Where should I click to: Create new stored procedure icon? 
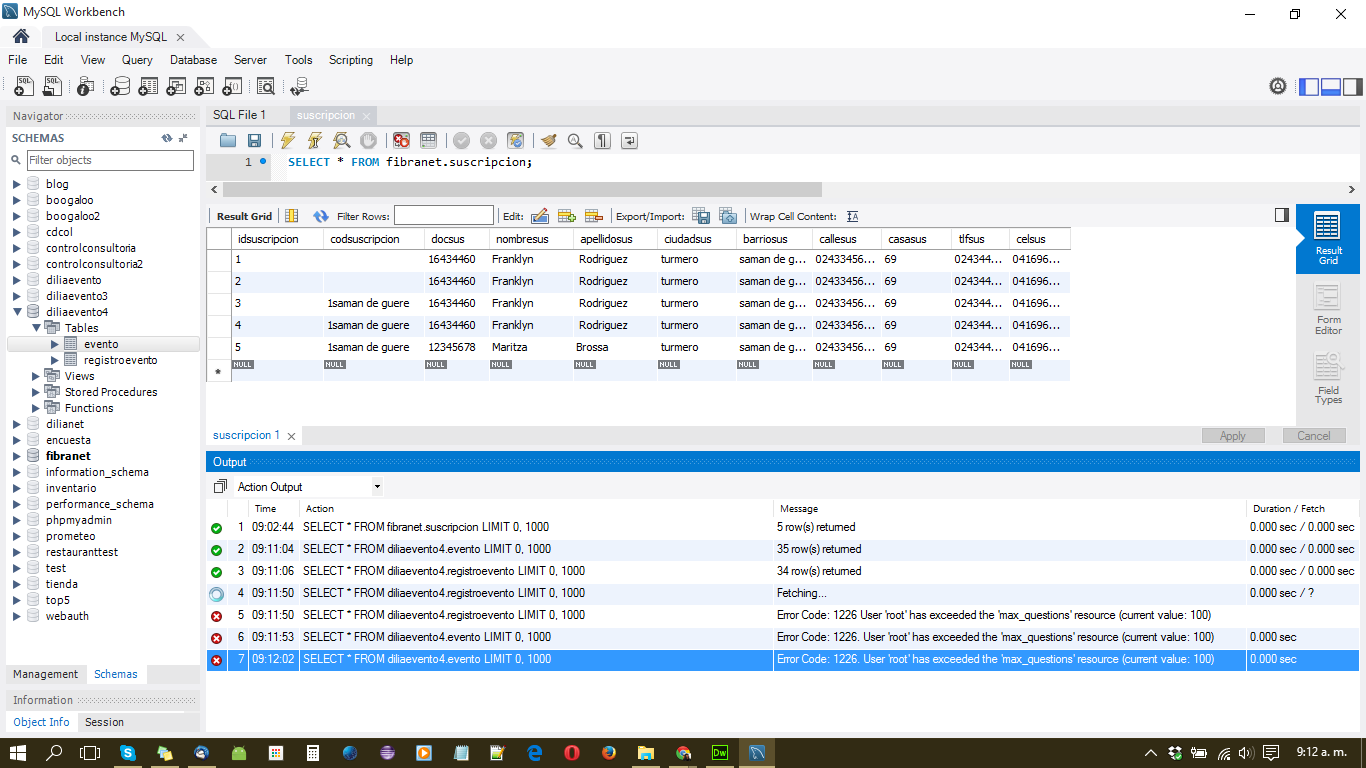(x=204, y=87)
